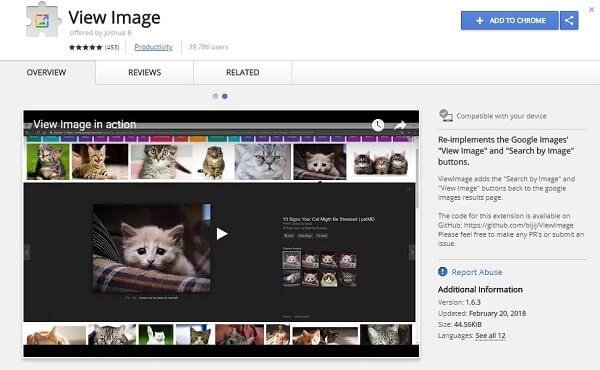The image size is (600, 370).
Task: Switch to the Related tab
Action: (x=243, y=72)
